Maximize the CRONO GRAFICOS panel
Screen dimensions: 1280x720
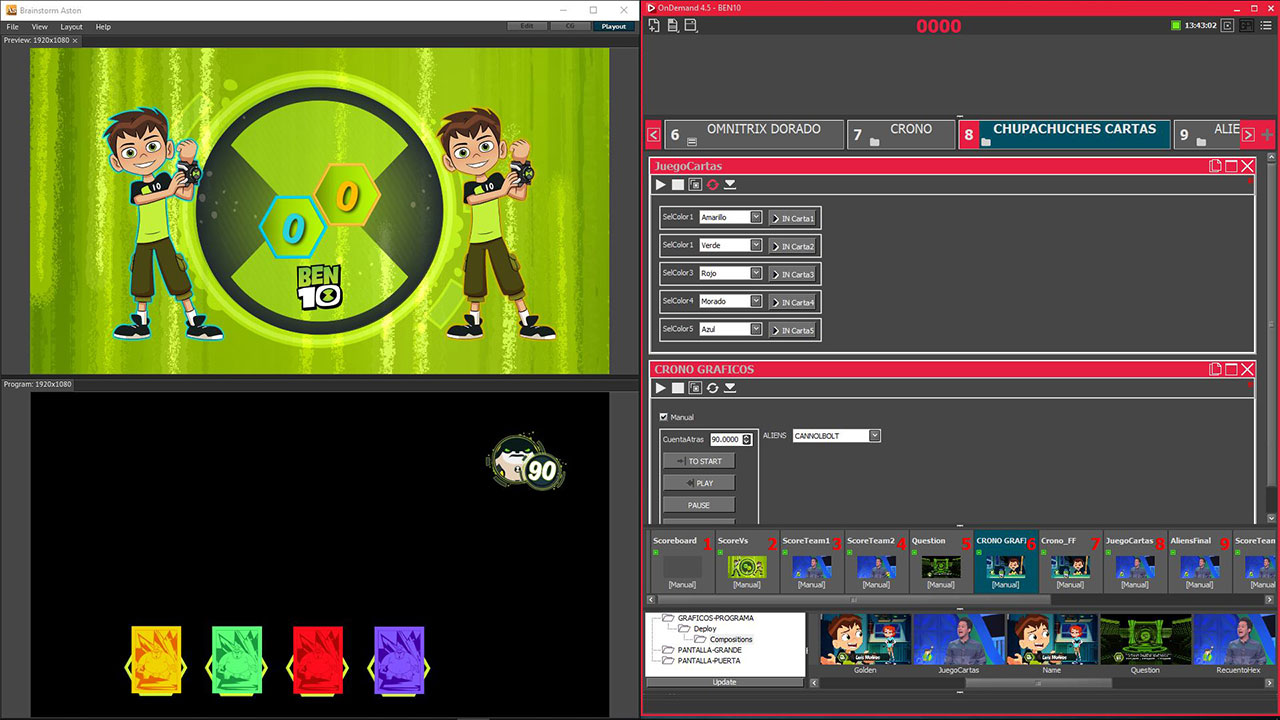1232,369
